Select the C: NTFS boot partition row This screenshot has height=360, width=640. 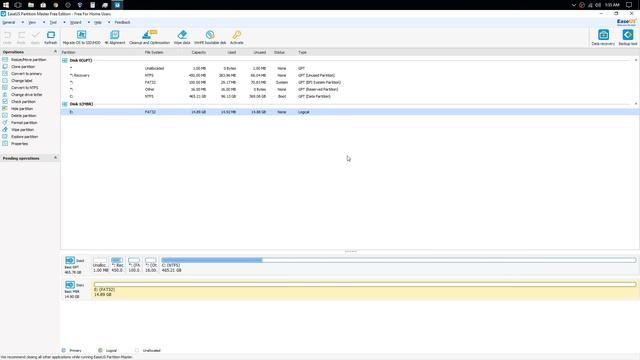[350, 96]
